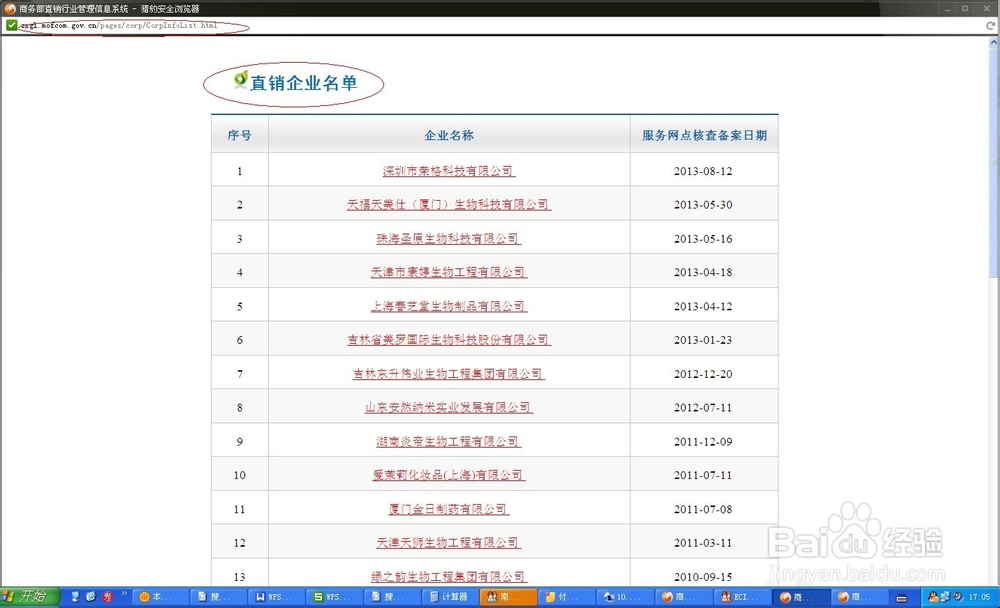
Task: Open company link 天津天狮生物工程有限公司
Action: point(449,543)
